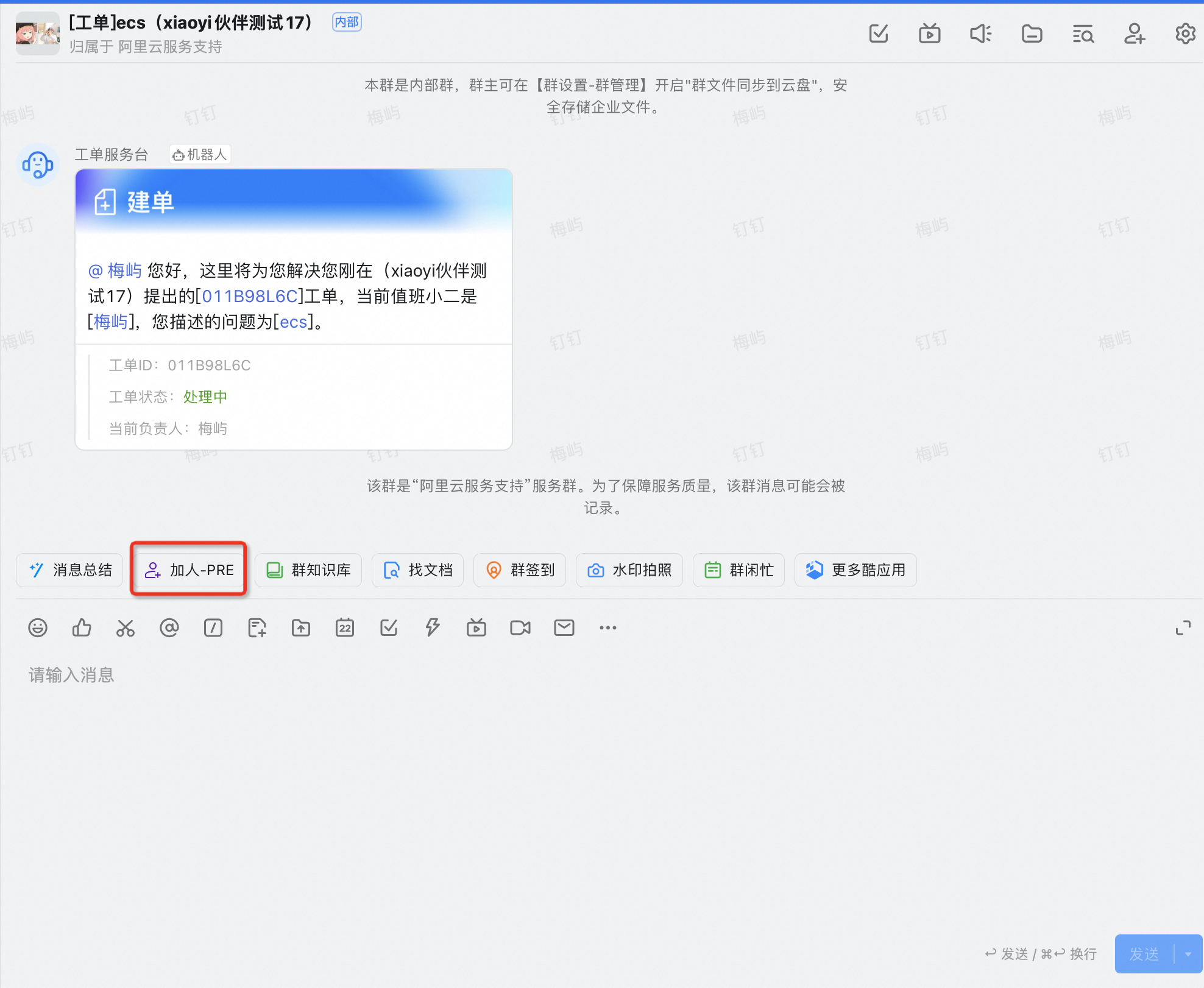Viewport: 1204px width, 988px height.
Task: Show more input toolbar options
Action: click(x=608, y=627)
